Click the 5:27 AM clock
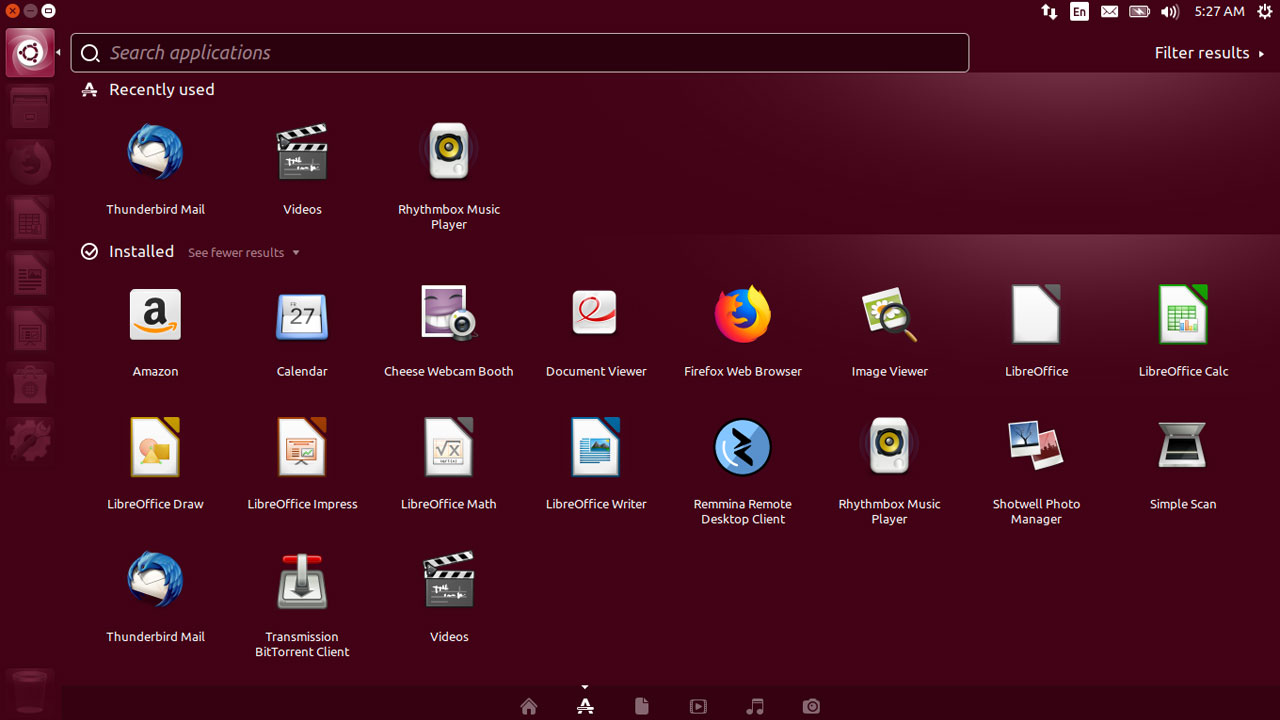The image size is (1280, 720). coord(1219,12)
